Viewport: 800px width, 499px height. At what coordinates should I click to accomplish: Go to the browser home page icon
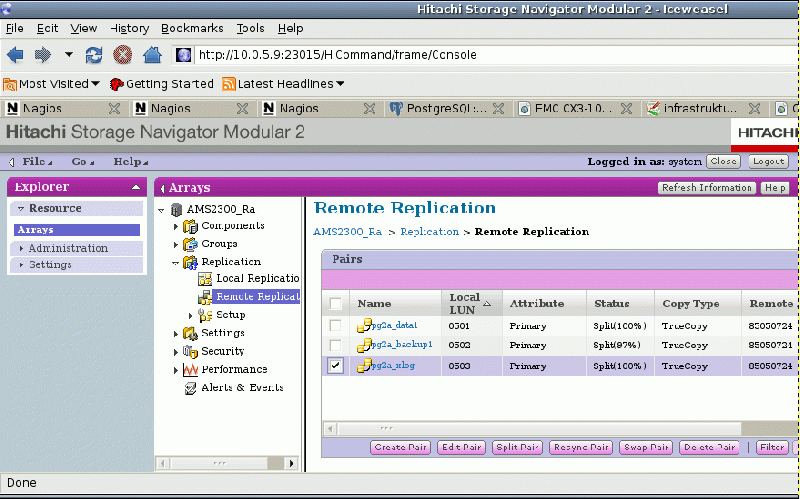click(152, 55)
